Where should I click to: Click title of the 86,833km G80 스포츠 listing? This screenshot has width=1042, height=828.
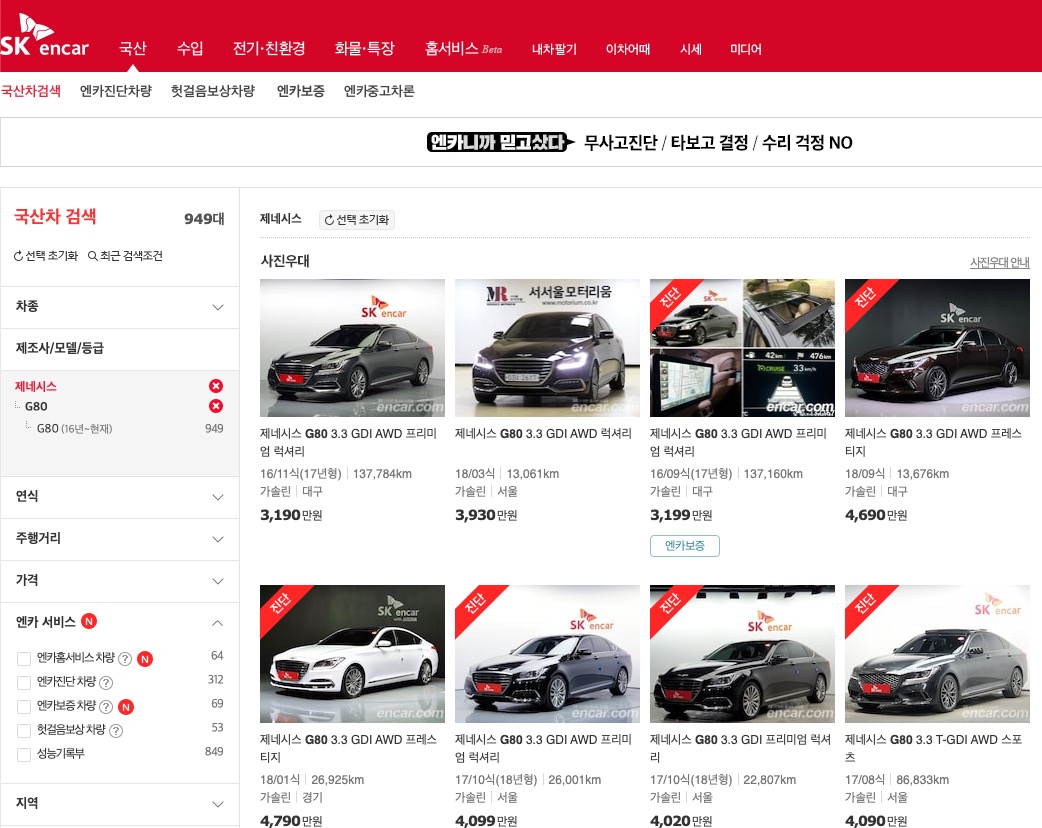(934, 748)
